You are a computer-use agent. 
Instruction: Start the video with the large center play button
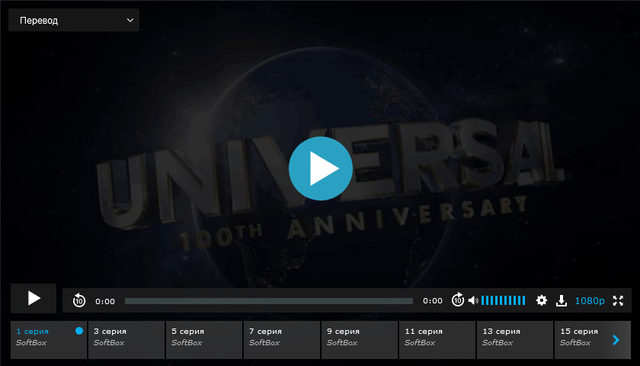tap(320, 169)
